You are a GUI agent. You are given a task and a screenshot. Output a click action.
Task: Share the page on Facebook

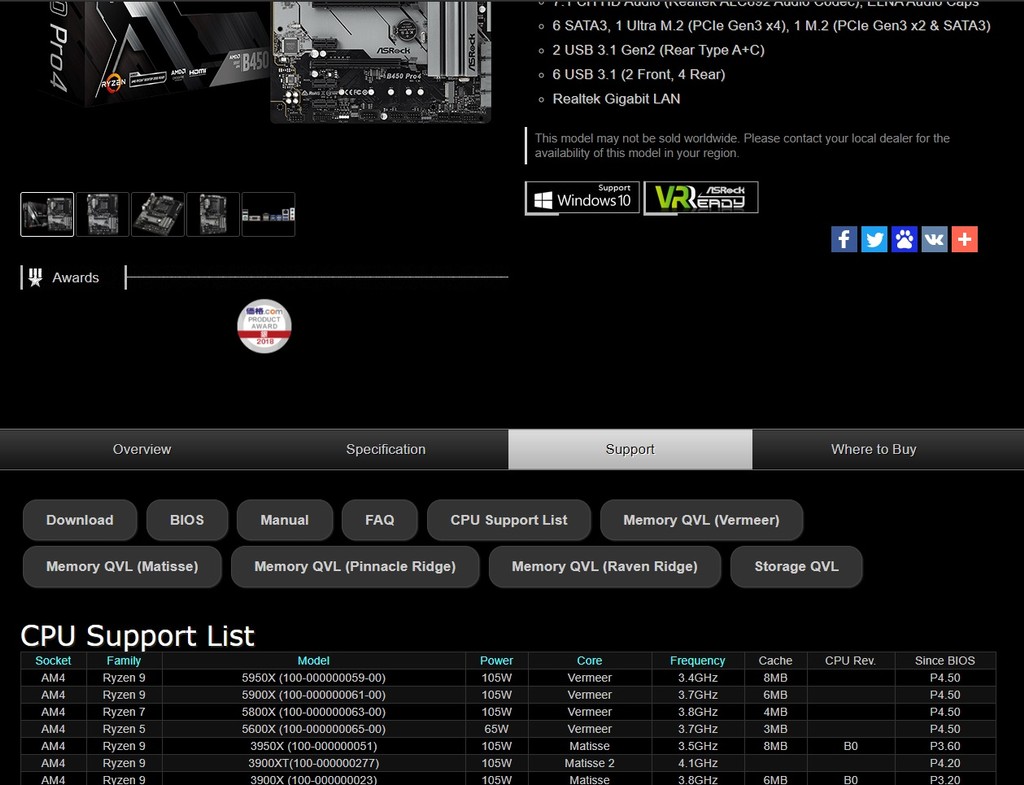(x=844, y=239)
